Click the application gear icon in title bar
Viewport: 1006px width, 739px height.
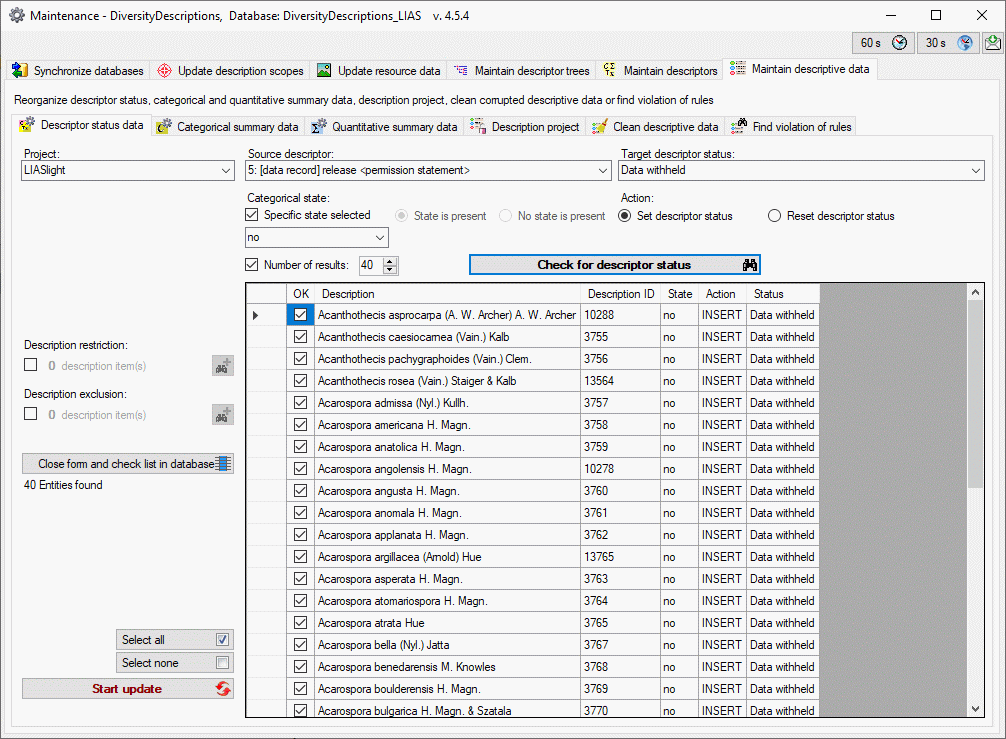[17, 15]
